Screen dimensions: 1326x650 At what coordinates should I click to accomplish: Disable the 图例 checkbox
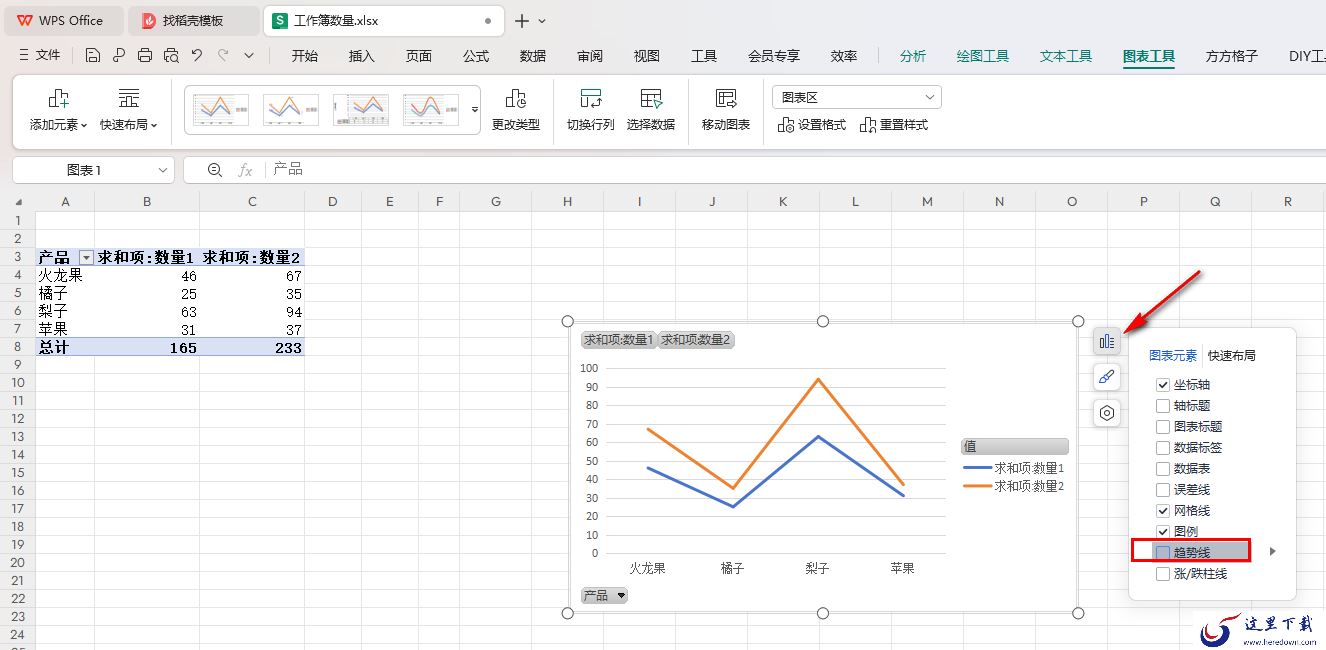pos(1162,532)
